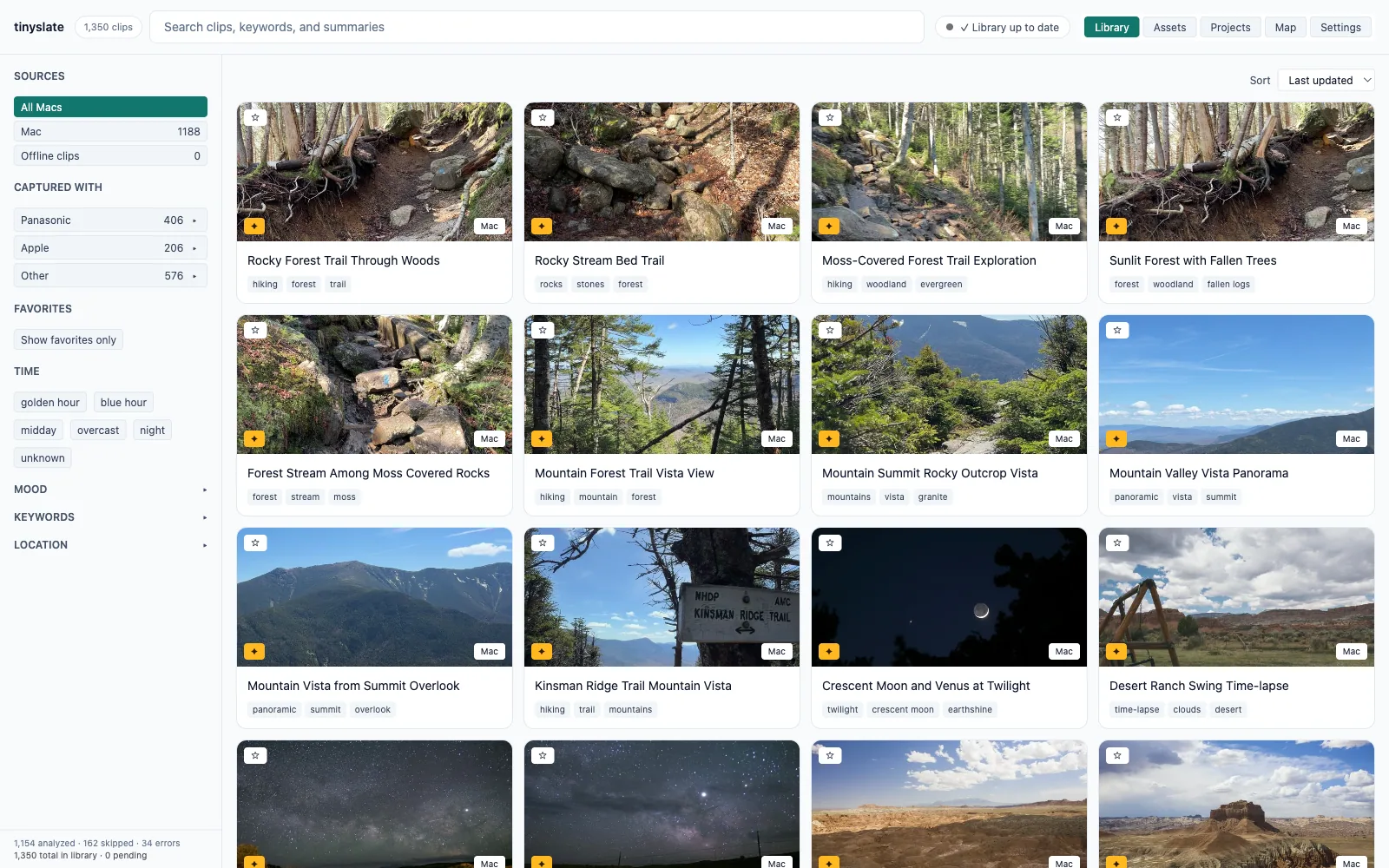Focus the search clips input field

coord(537,27)
